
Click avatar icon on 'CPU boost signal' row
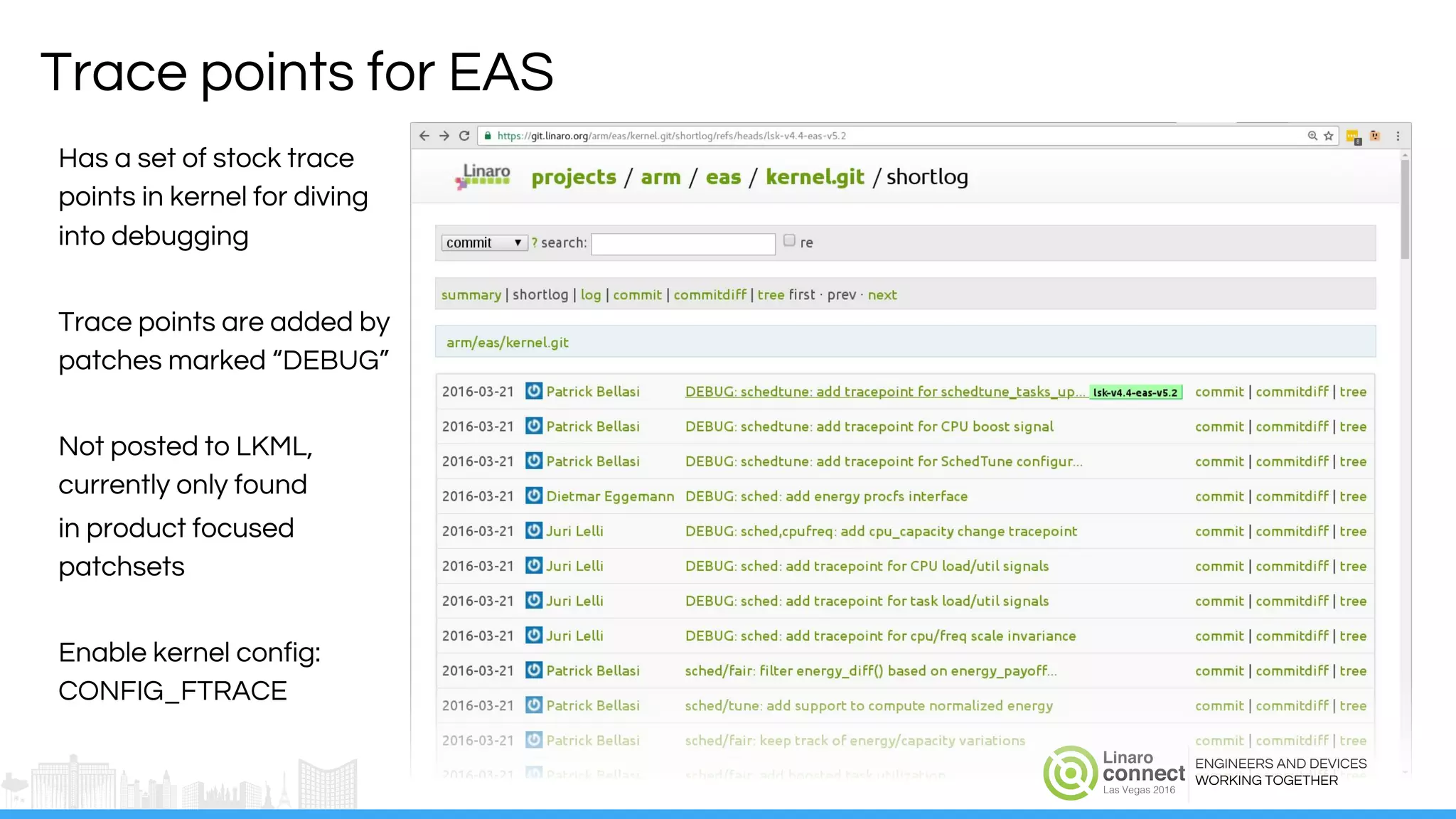534,426
